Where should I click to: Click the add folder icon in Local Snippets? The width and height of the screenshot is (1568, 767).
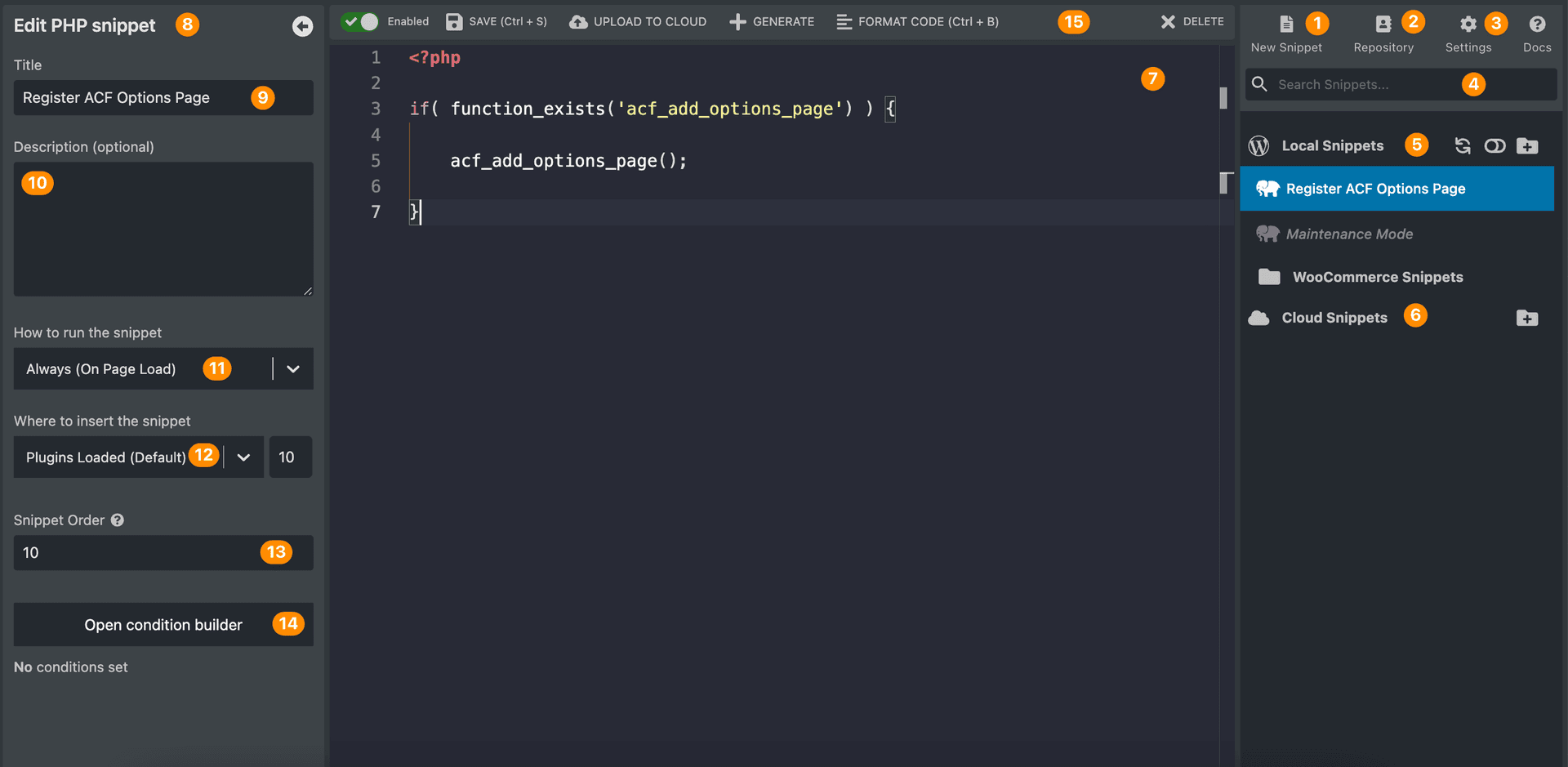click(1527, 146)
